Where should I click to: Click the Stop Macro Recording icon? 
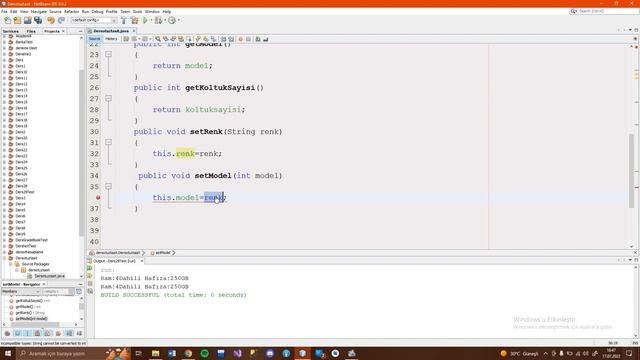pos(248,39)
